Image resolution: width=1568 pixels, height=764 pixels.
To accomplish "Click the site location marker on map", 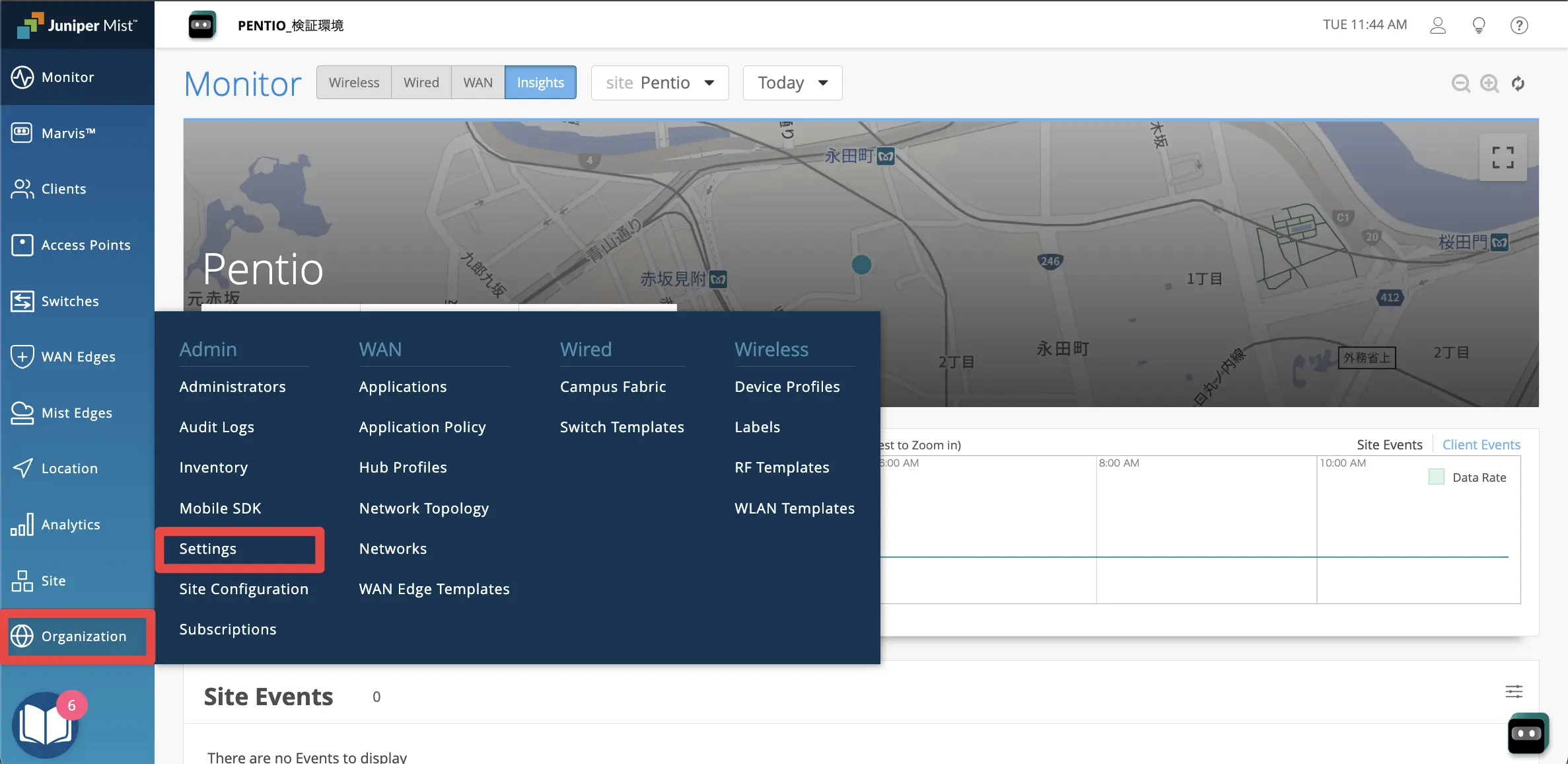I will pos(861,265).
